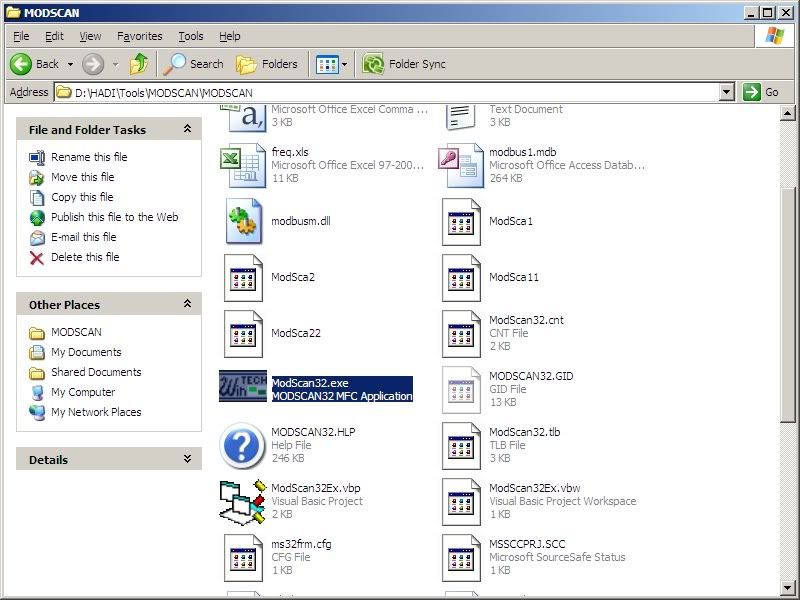Open My Documents from Other Places
Screen dimensions: 800x600
(86, 352)
